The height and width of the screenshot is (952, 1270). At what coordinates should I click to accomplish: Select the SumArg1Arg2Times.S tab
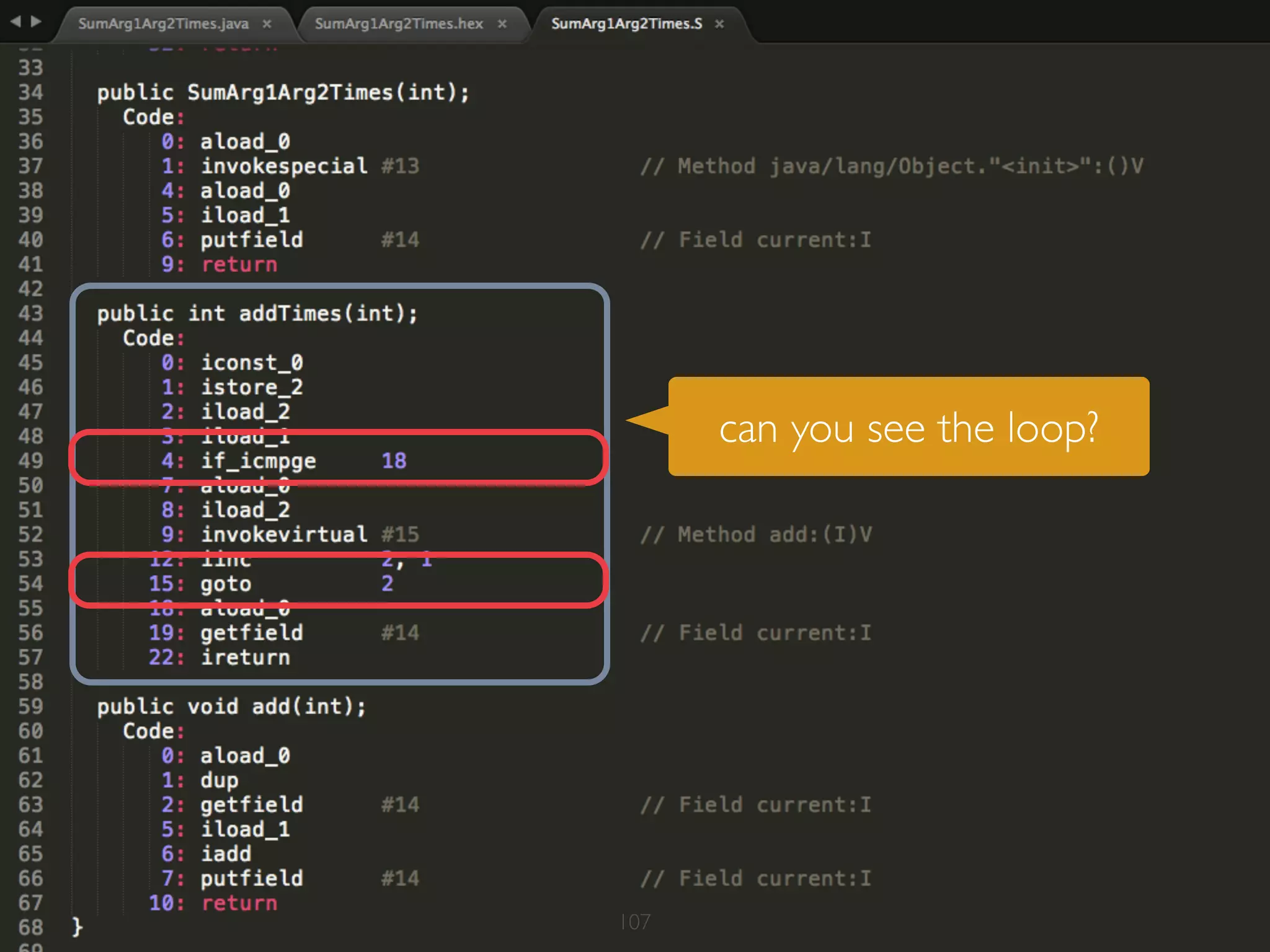click(626, 24)
